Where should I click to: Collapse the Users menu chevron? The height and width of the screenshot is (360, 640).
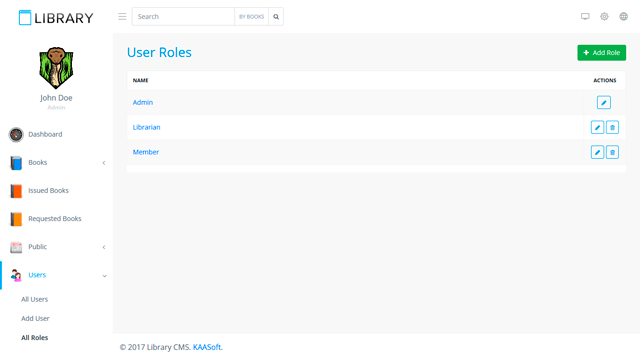point(104,276)
